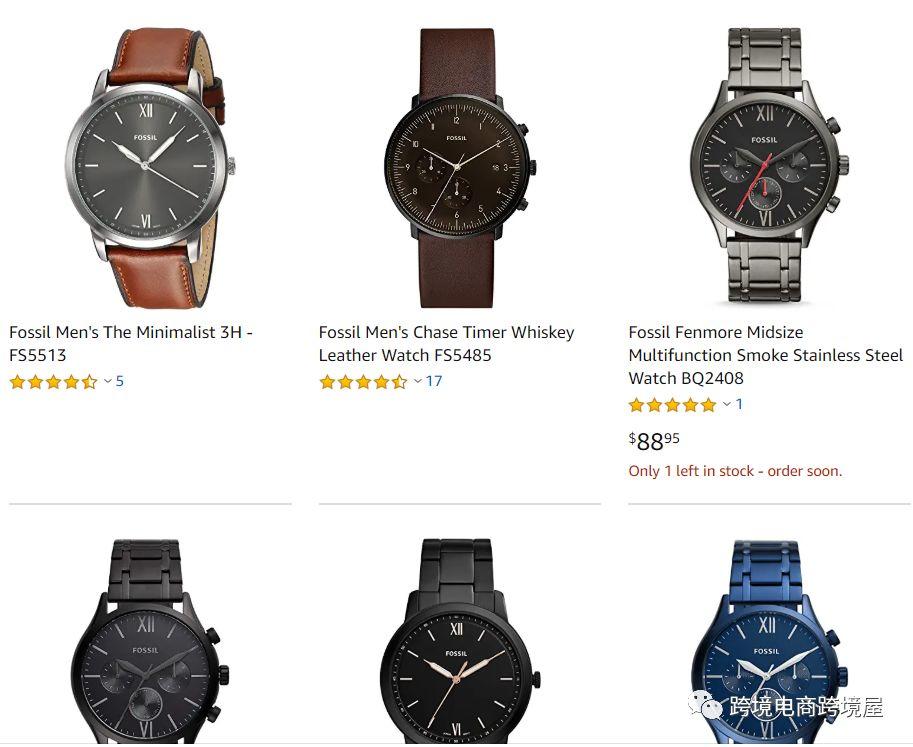Viewport: 913px width, 747px height.
Task: Click the five-star rating of Fenmore watch
Action: coord(673,405)
